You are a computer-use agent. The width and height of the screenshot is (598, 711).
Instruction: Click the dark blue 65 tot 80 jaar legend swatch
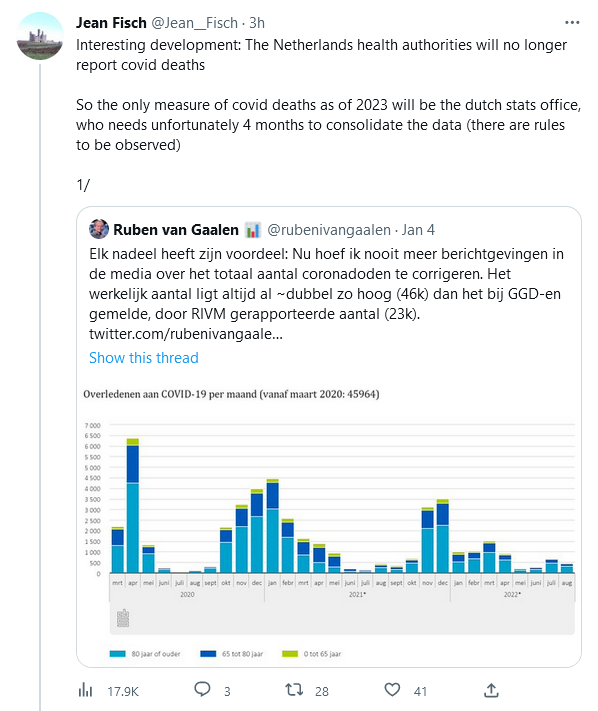click(208, 653)
